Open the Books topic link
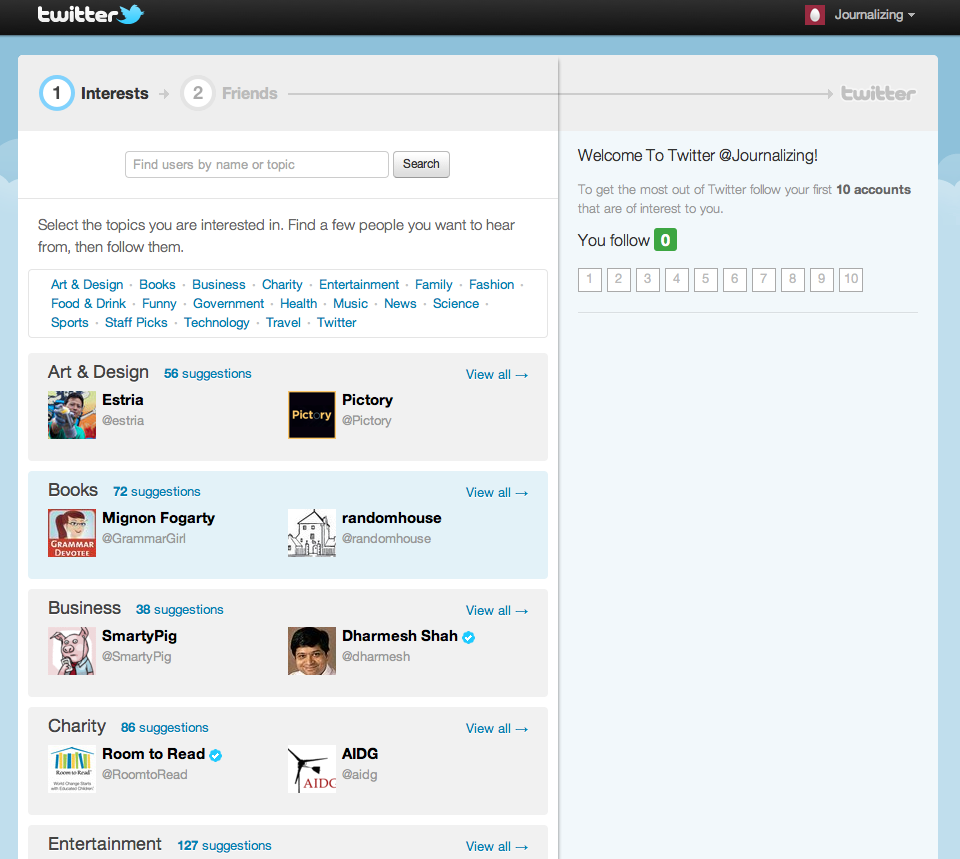Screen dimensions: 960x859 [157, 285]
